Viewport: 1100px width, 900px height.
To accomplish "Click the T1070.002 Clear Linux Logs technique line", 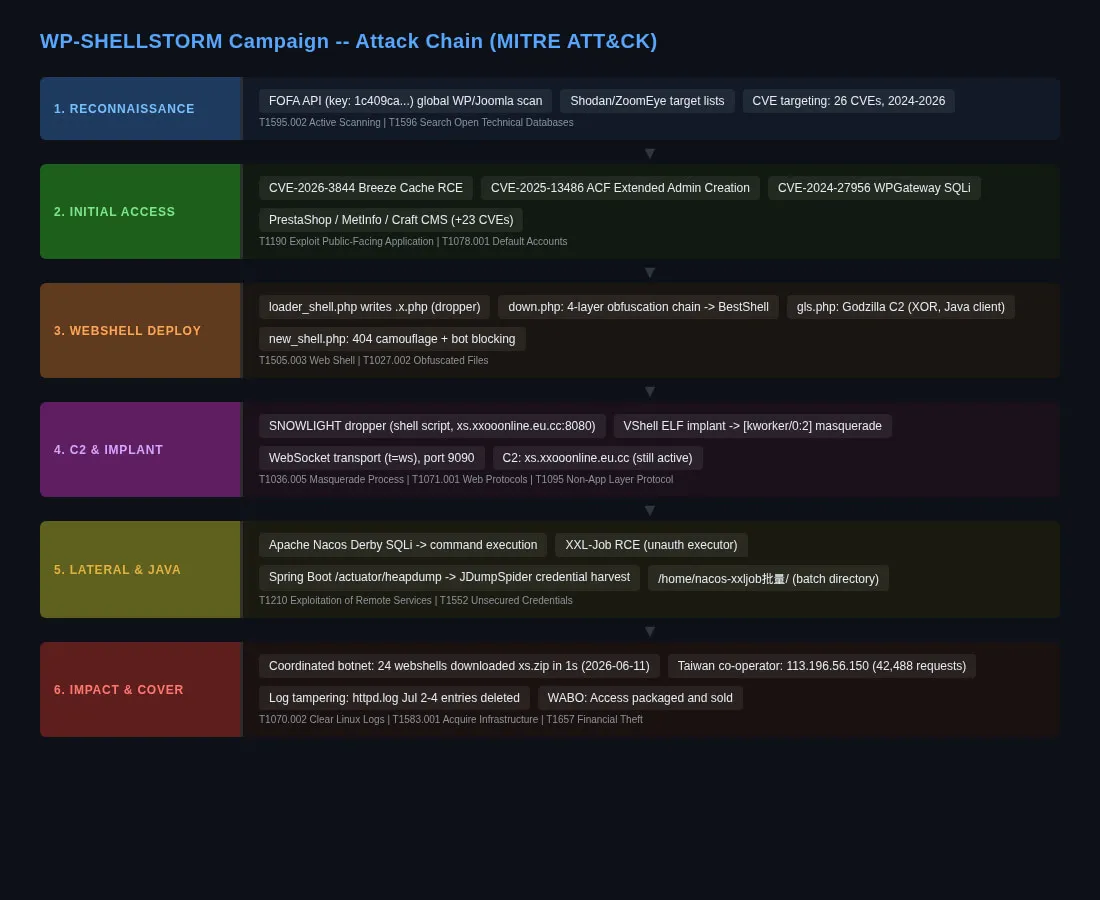I will tap(450, 720).
